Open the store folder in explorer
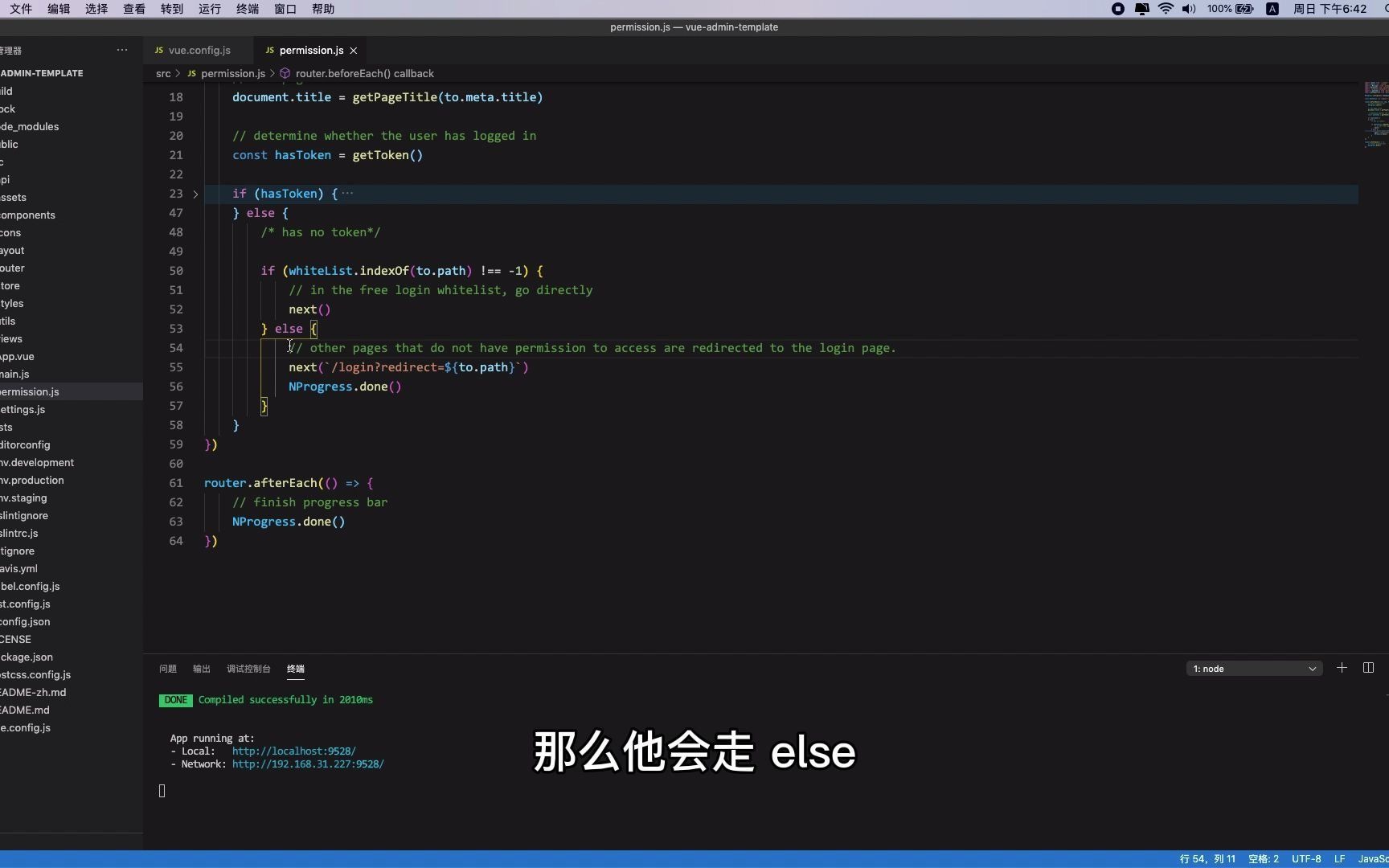Viewport: 1389px width, 868px height. (x=72, y=286)
